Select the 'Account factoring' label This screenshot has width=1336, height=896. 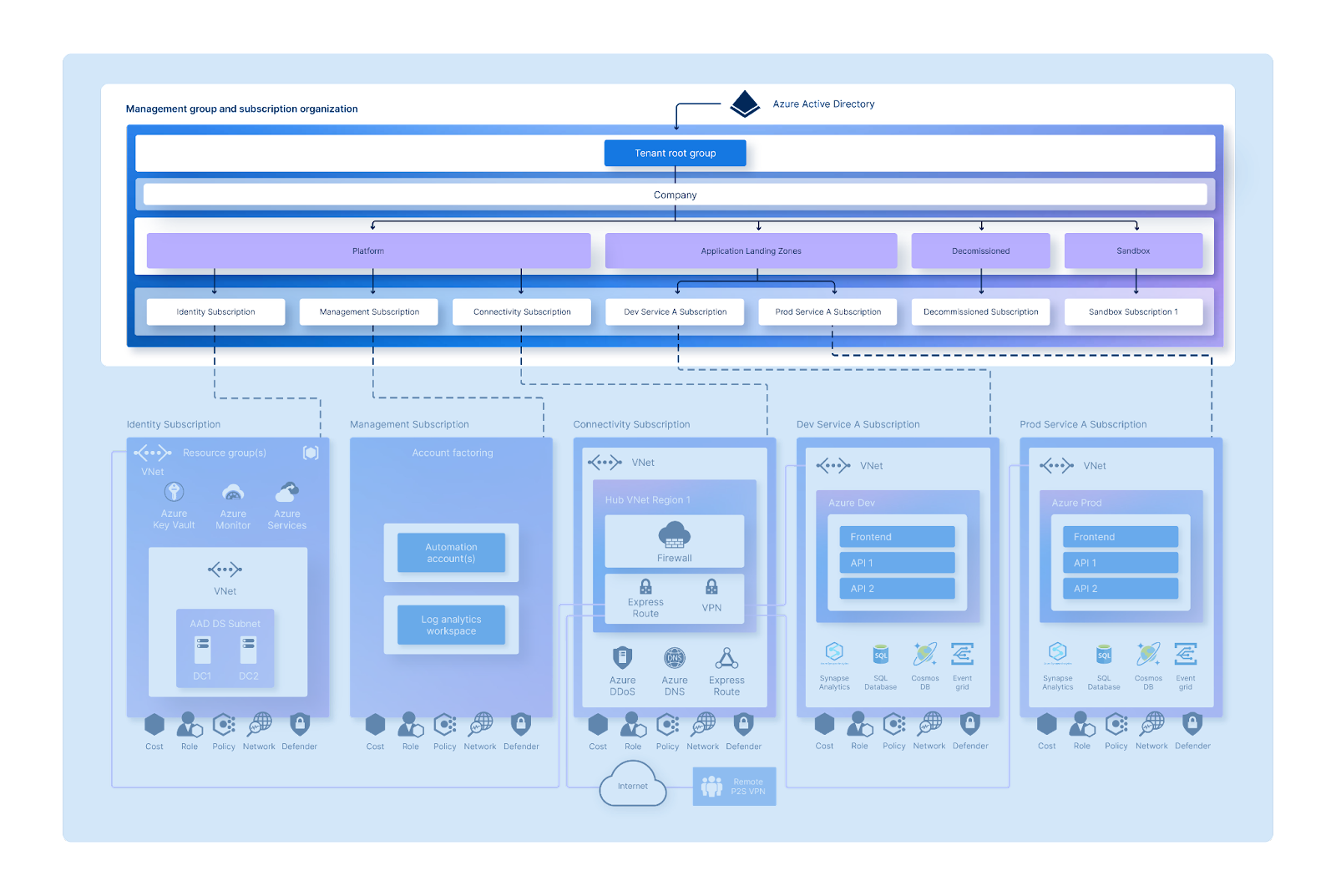click(453, 453)
